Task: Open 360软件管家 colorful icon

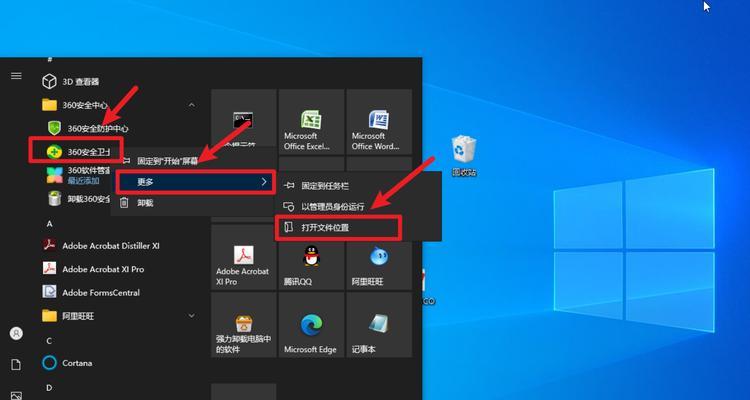Action: click(55, 175)
